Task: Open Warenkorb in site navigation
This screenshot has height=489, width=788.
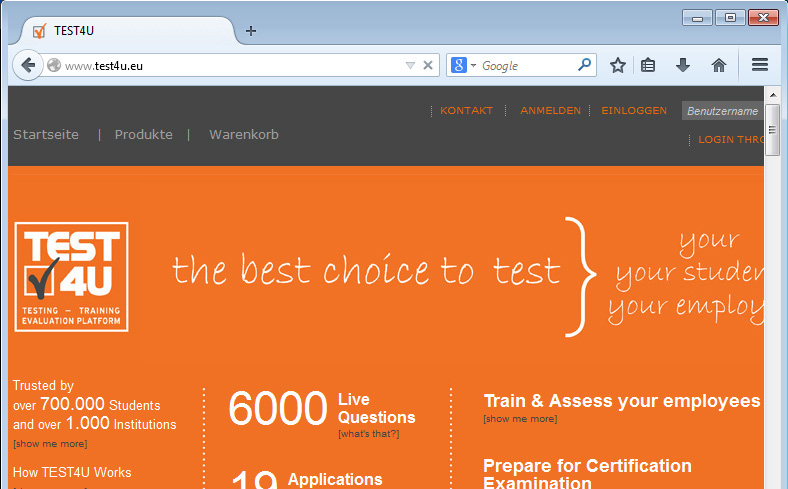Action: [x=244, y=135]
